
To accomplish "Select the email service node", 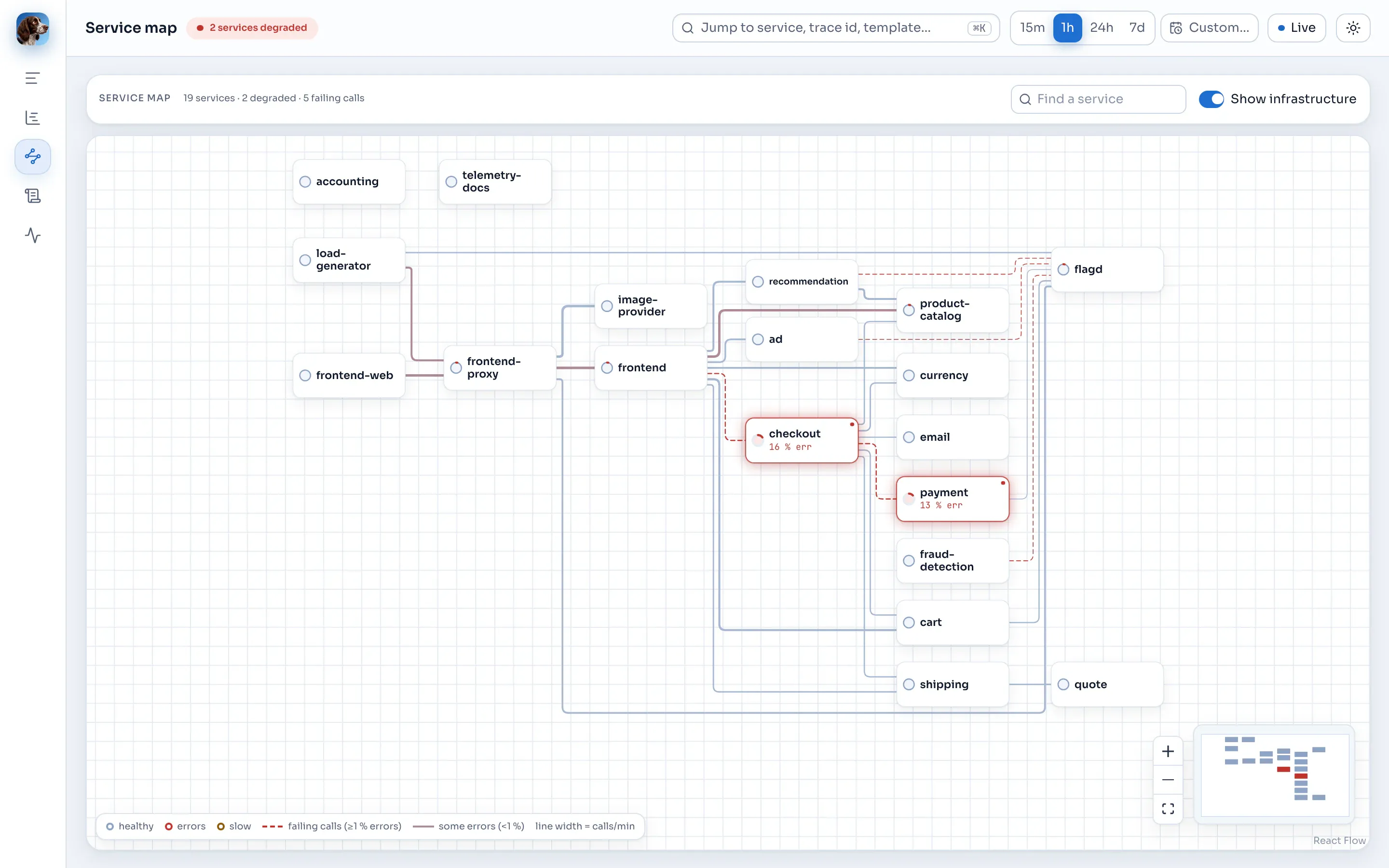I will (952, 437).
